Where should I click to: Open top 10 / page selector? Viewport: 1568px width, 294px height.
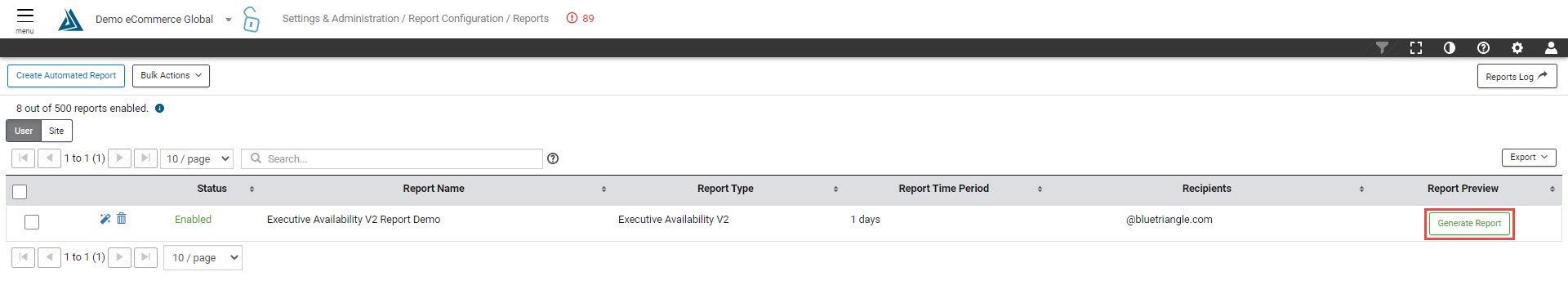[198, 158]
